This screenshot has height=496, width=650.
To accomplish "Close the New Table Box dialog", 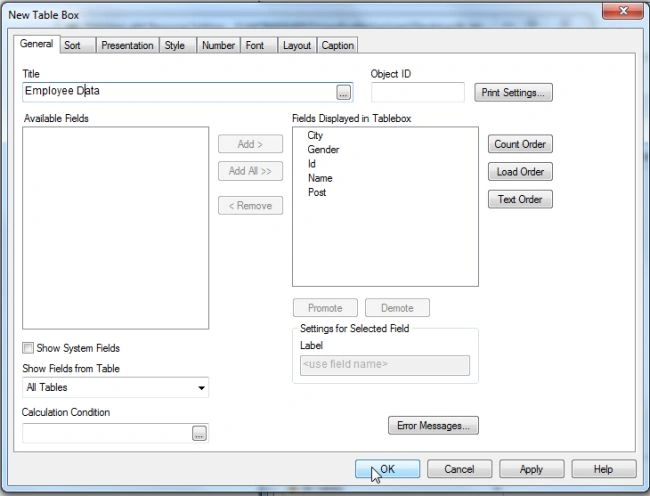I will [623, 11].
